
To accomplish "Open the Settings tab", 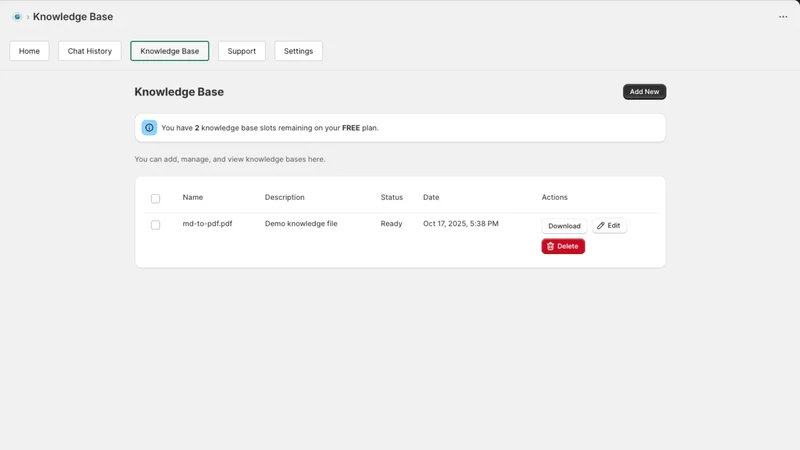I will tap(298, 51).
